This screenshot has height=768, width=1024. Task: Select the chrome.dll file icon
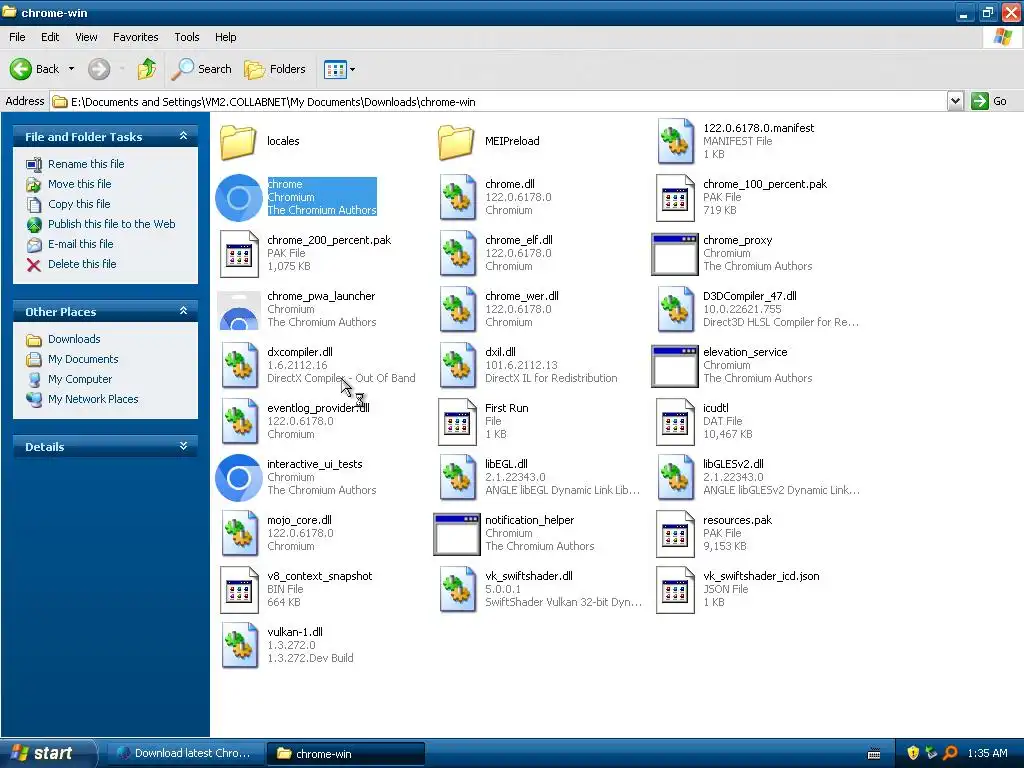point(457,197)
